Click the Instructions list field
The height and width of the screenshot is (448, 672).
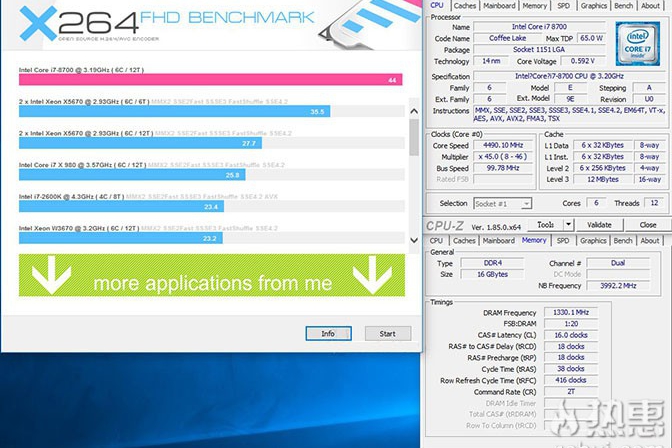pos(570,114)
